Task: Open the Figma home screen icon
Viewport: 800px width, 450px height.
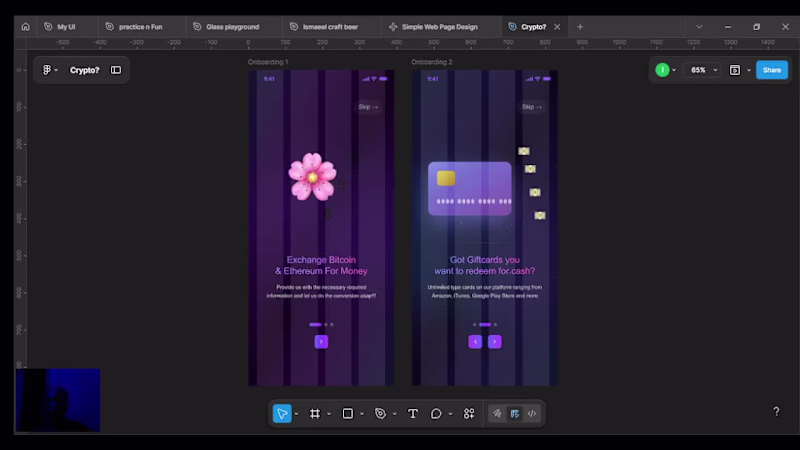Action: coord(25,27)
